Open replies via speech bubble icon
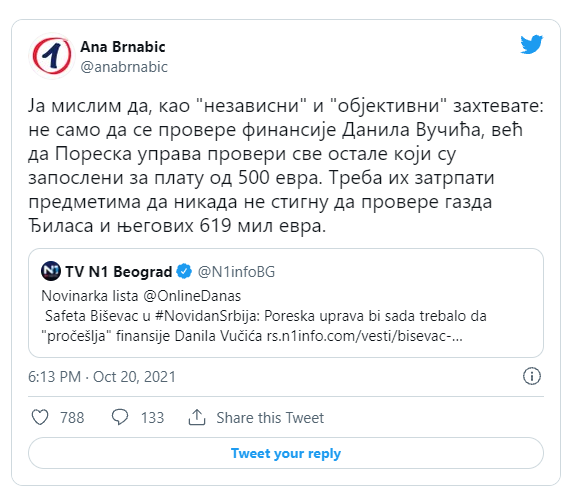Viewport: 579px width, 499px height. pyautogui.click(x=120, y=417)
